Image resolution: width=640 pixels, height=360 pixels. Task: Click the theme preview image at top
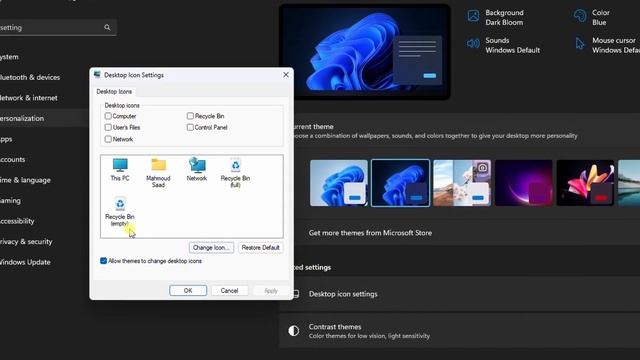pyautogui.click(x=365, y=52)
